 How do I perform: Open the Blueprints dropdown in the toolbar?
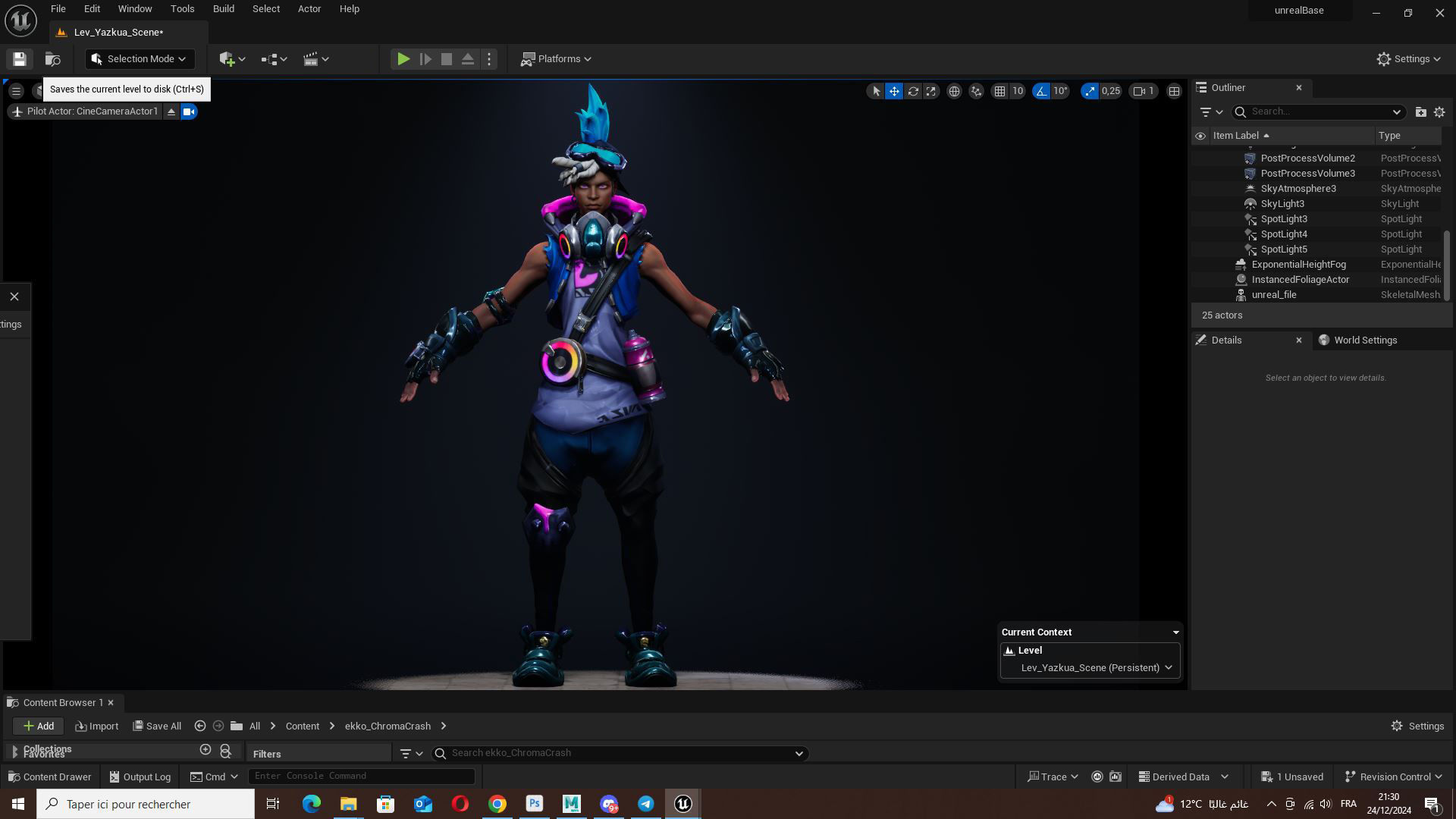[274, 59]
